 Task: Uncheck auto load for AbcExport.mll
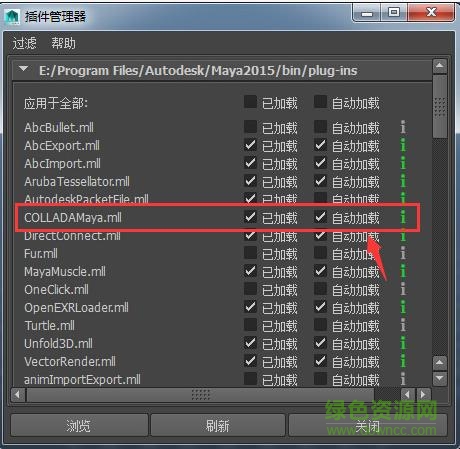click(320, 145)
